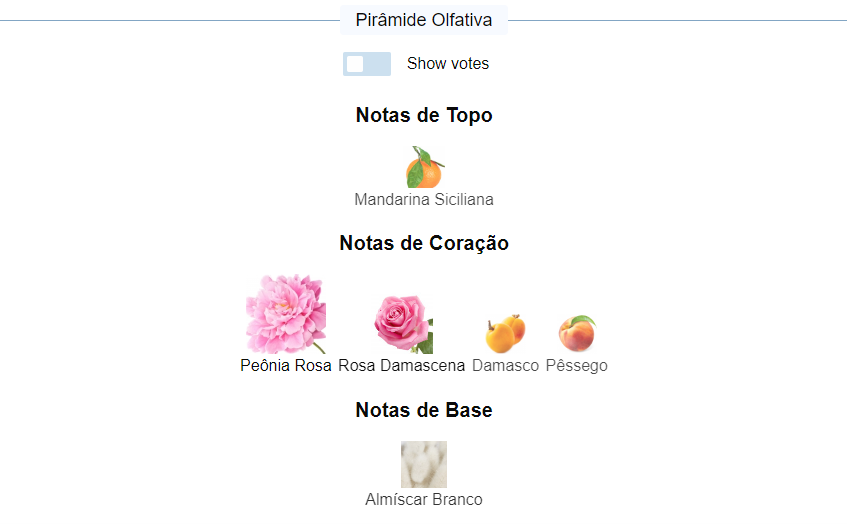
Task: Click the Peônia Rosa pink flower image
Action: tap(286, 314)
